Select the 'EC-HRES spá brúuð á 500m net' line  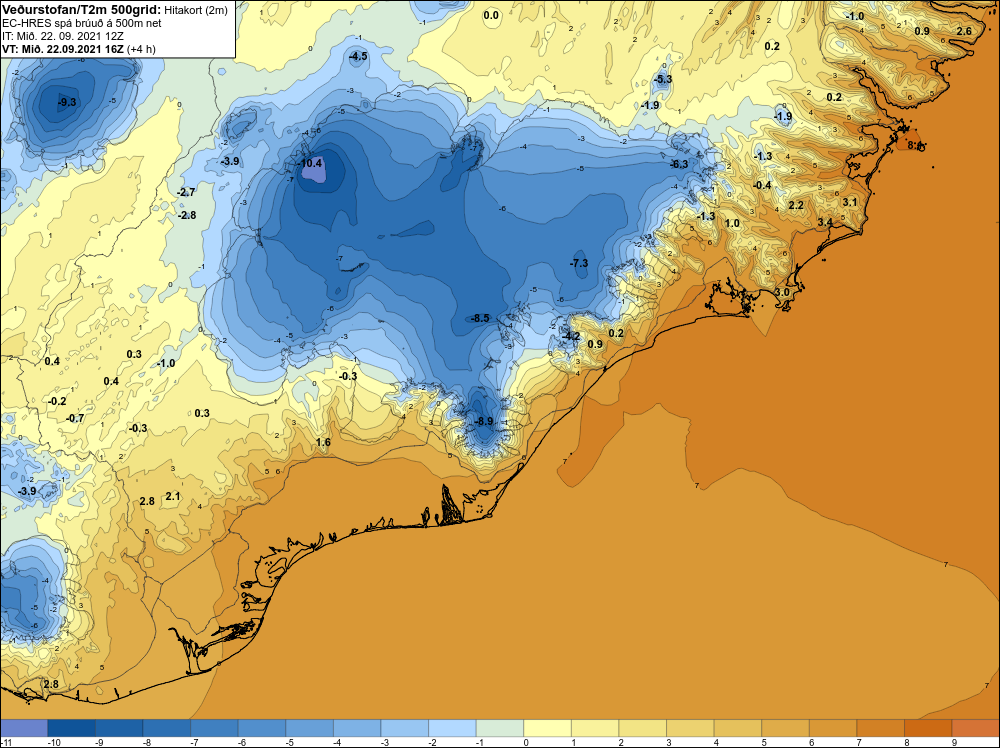click(x=82, y=23)
